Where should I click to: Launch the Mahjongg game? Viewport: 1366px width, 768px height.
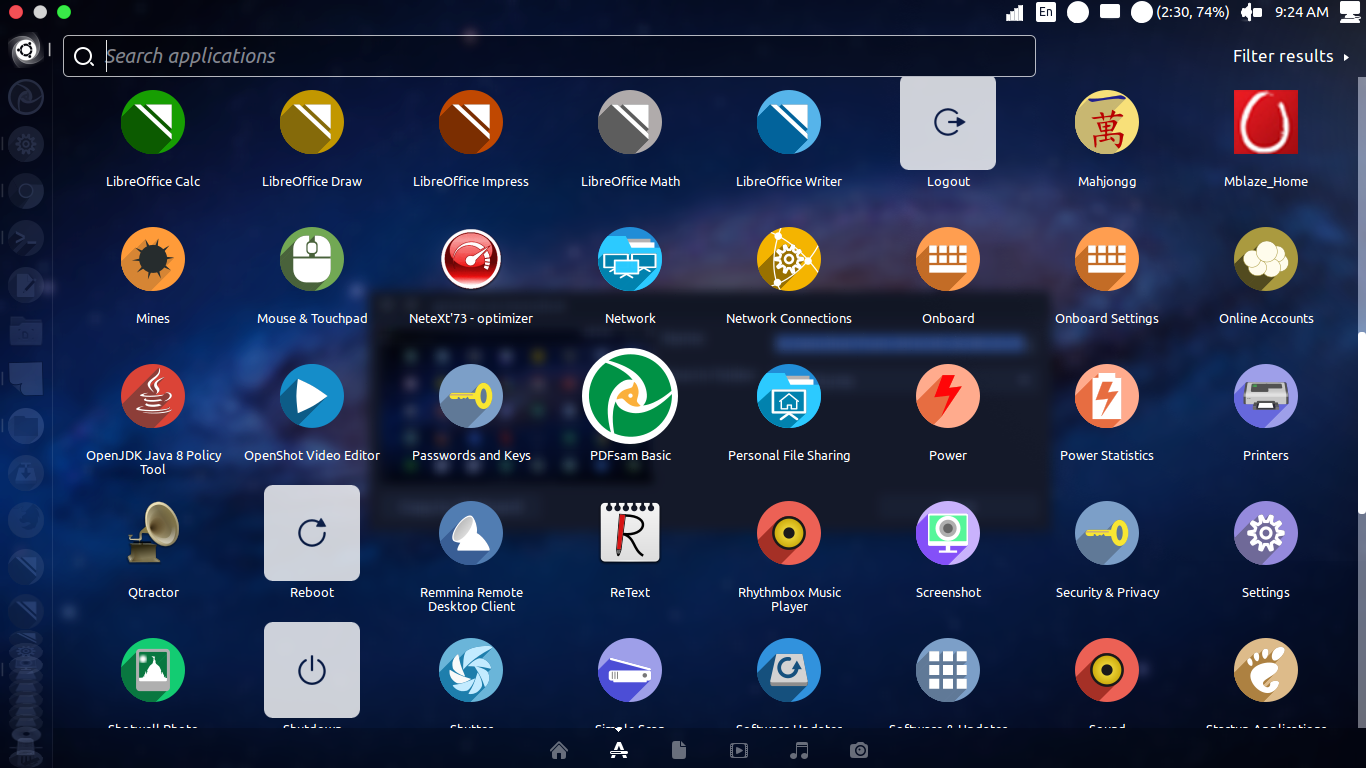click(x=1107, y=122)
